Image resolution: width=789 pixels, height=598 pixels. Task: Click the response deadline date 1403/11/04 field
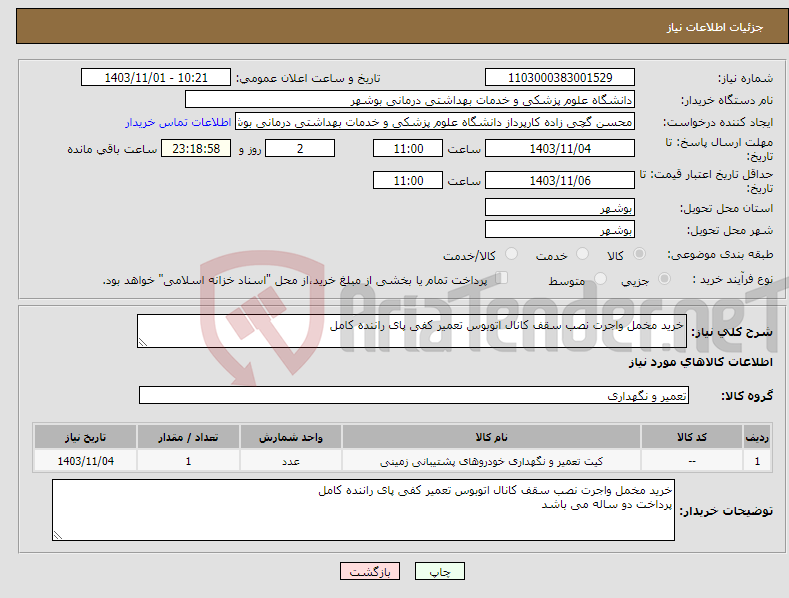560,148
